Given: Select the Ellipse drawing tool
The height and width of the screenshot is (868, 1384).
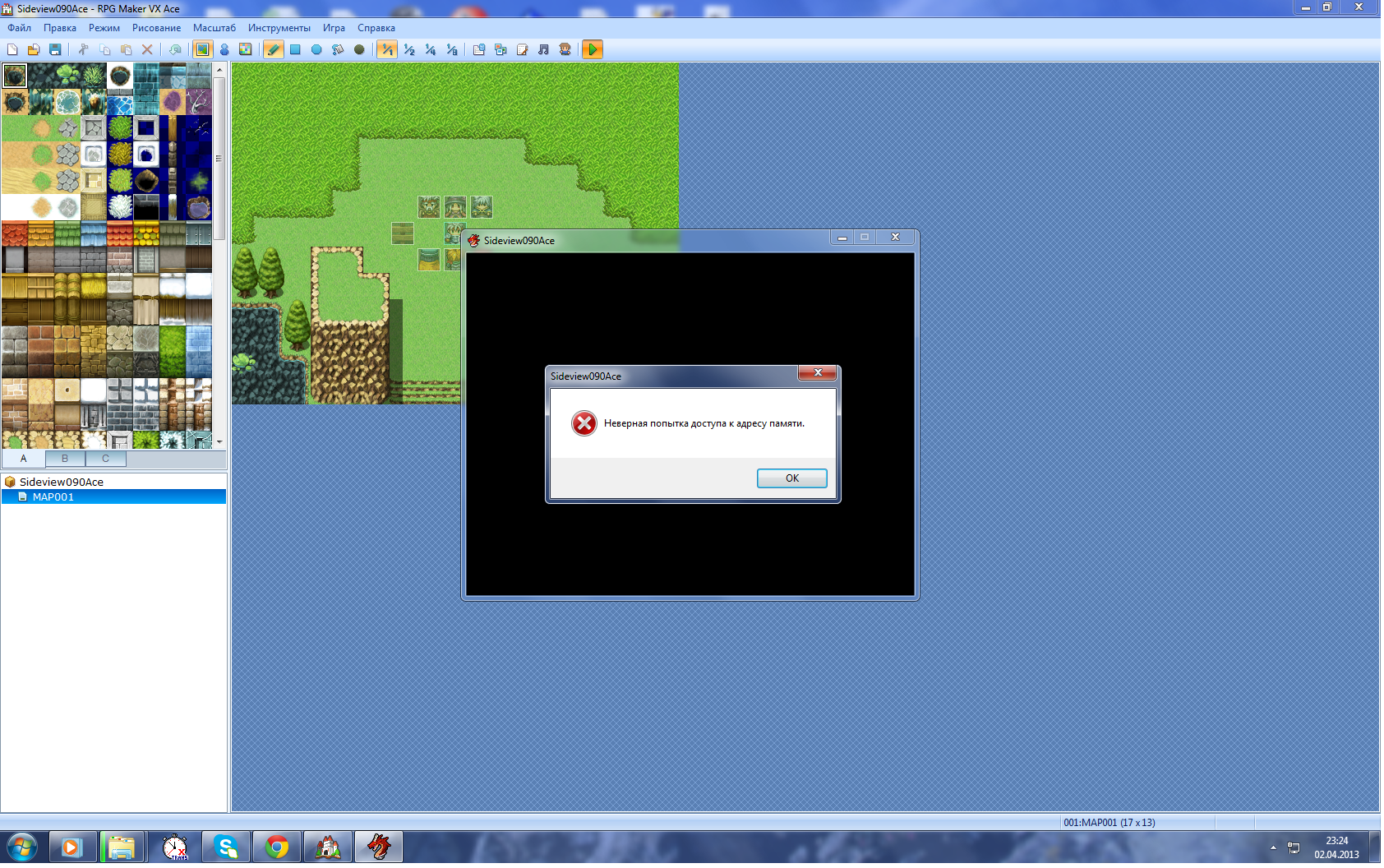Looking at the screenshot, I should coord(316,50).
